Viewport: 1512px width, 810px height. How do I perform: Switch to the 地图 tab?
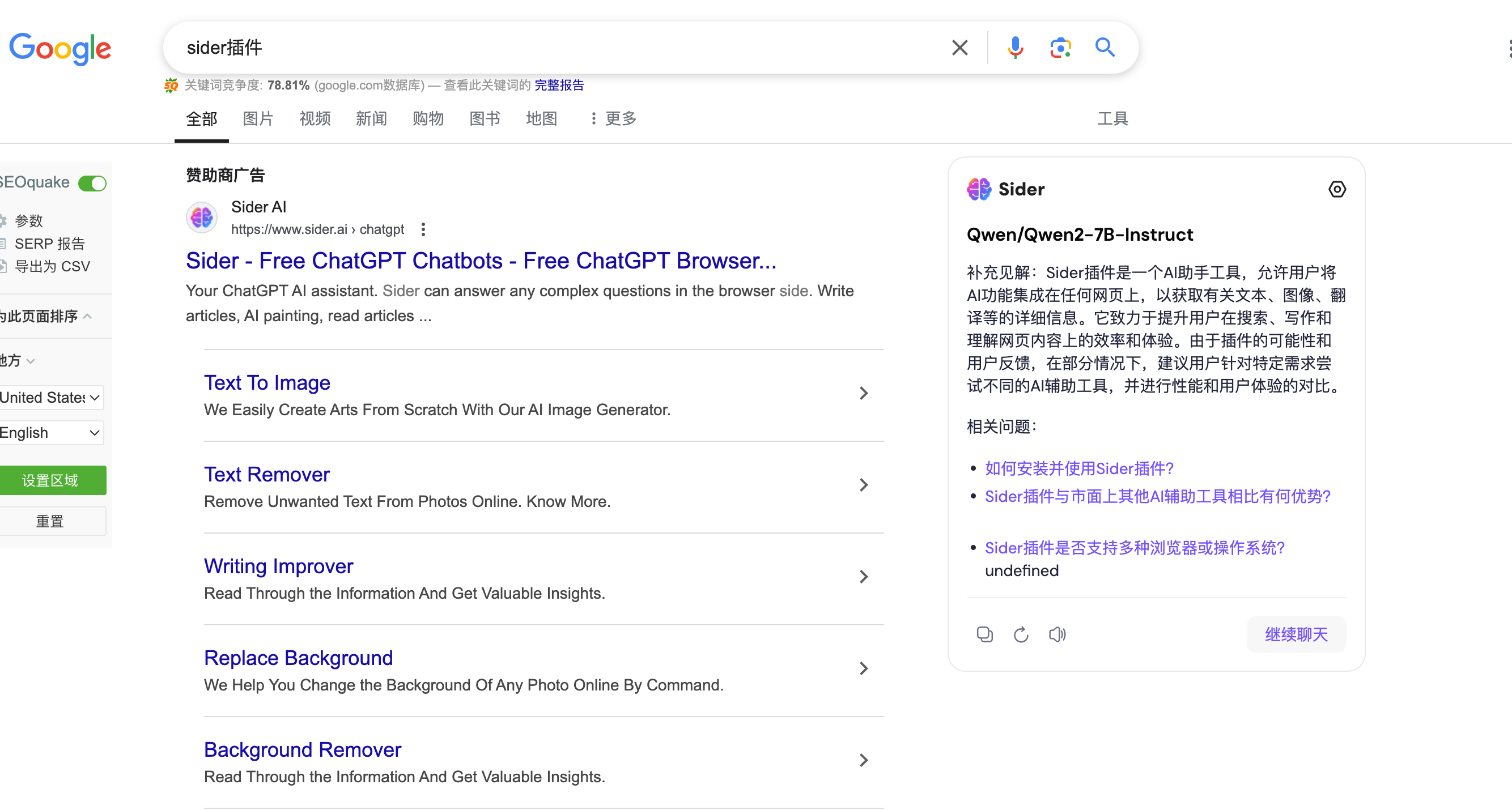pyautogui.click(x=541, y=119)
